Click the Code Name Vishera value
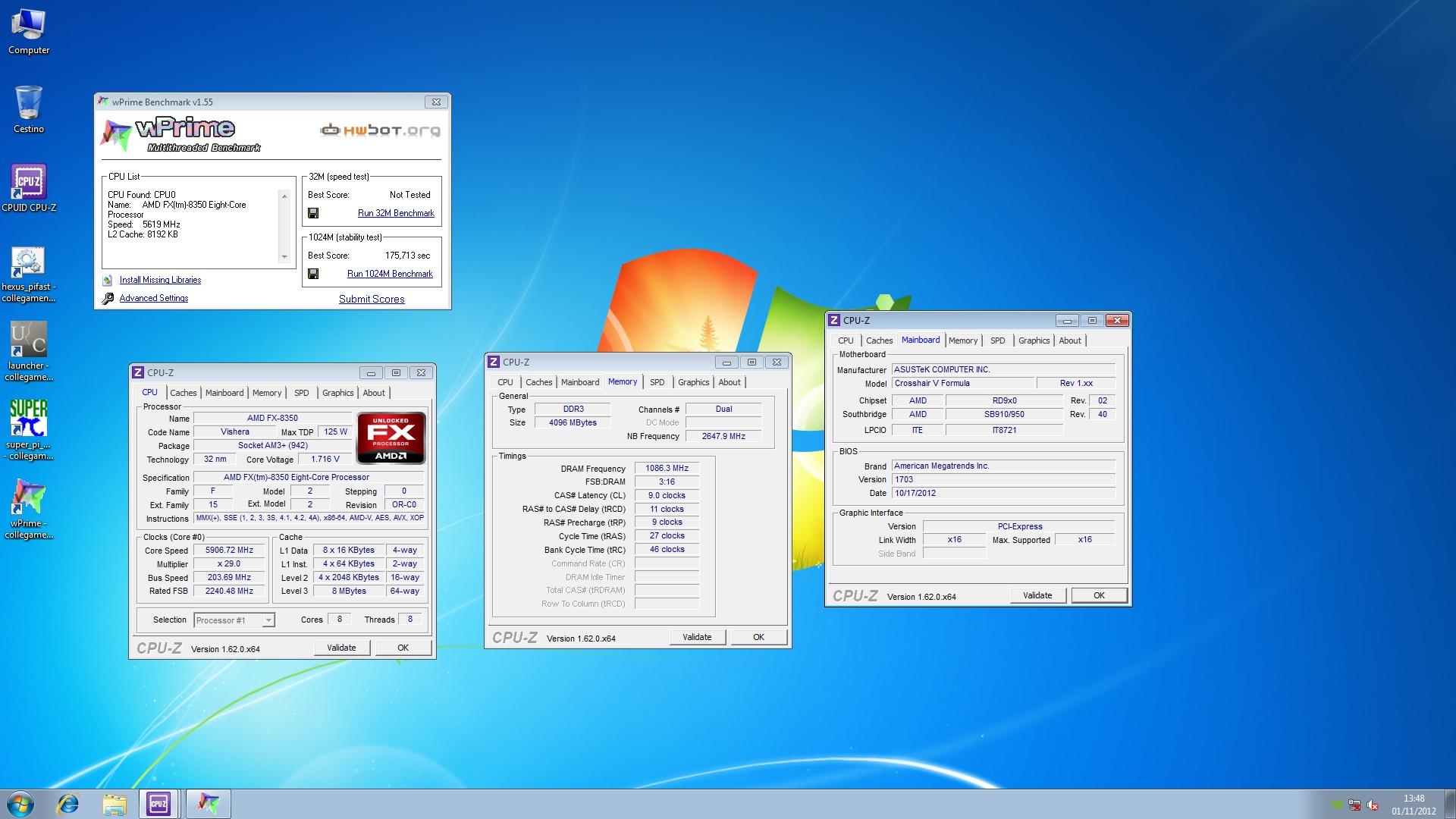 pos(235,431)
